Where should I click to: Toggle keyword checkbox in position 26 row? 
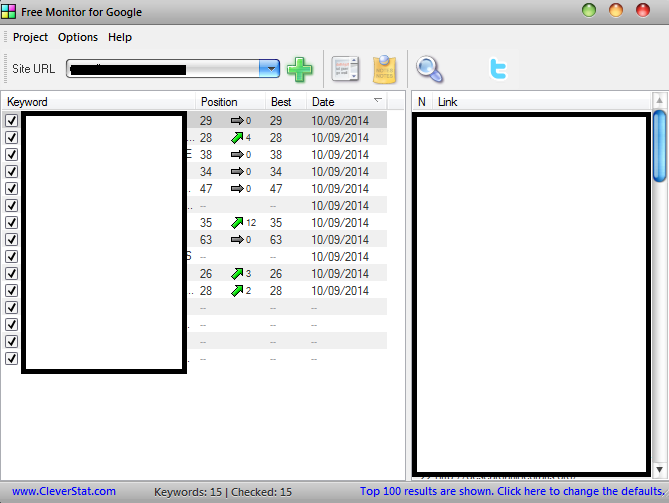(x=12, y=273)
